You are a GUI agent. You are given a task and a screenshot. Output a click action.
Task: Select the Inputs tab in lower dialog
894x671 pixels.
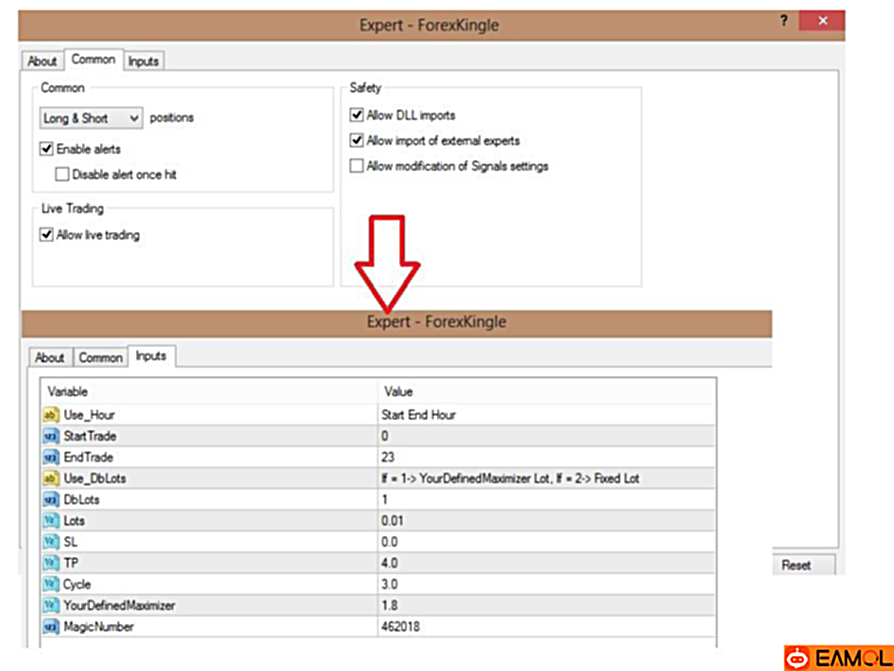point(151,356)
